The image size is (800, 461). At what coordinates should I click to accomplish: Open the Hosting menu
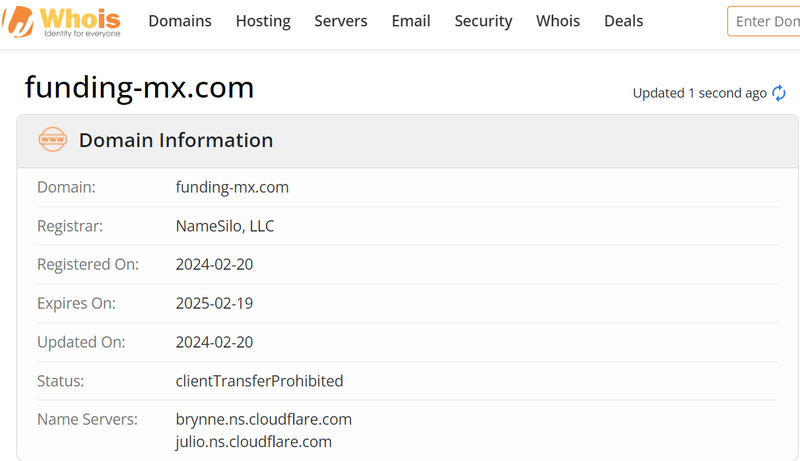263,21
